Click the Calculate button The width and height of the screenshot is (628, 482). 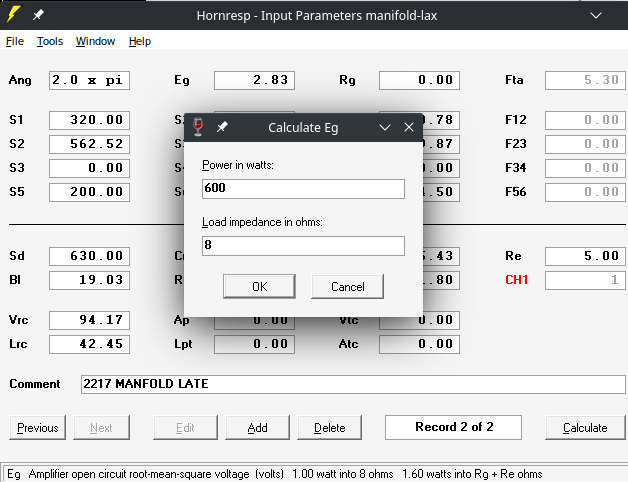click(585, 428)
